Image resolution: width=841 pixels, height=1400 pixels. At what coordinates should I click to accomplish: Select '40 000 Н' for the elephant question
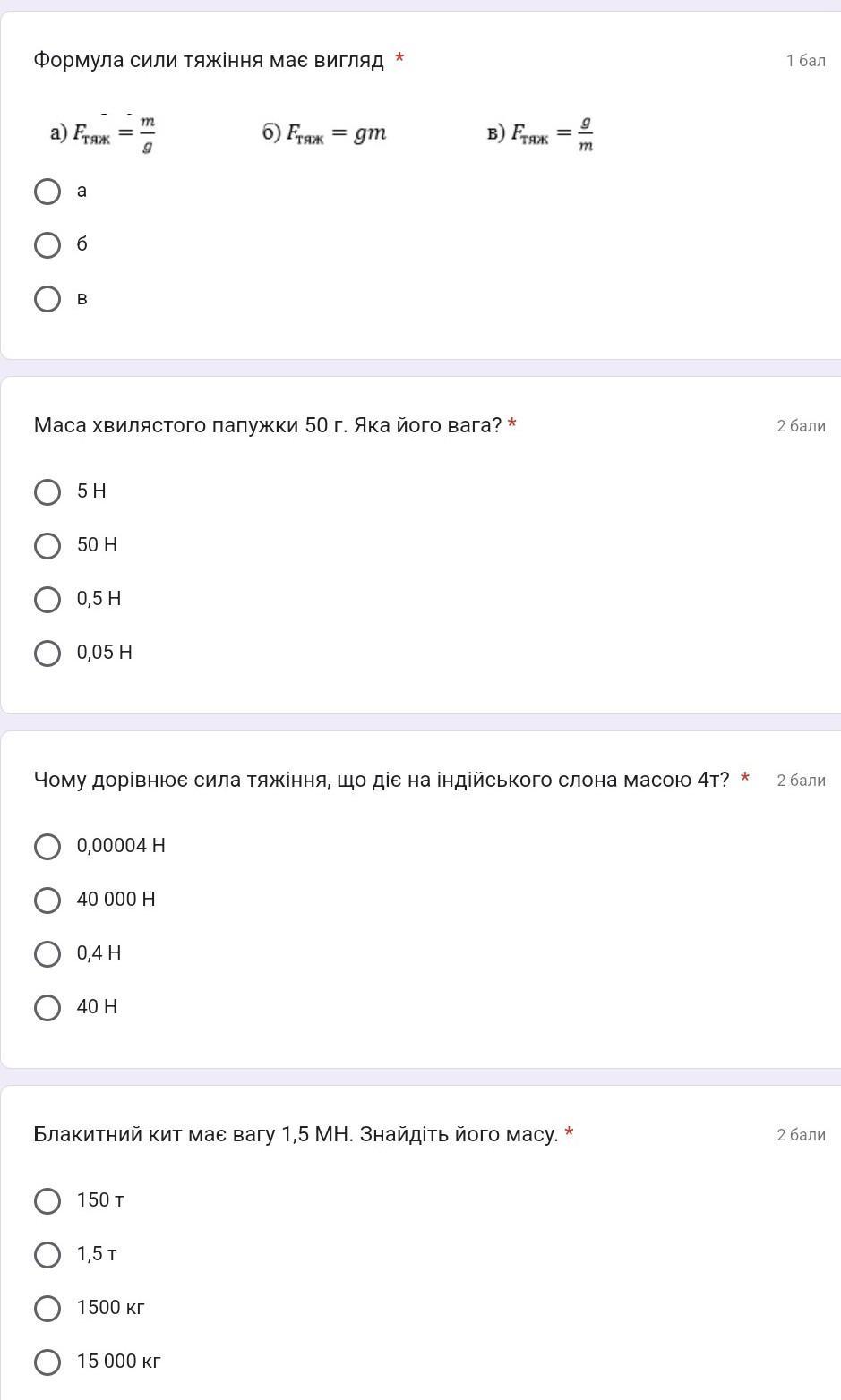point(47,901)
